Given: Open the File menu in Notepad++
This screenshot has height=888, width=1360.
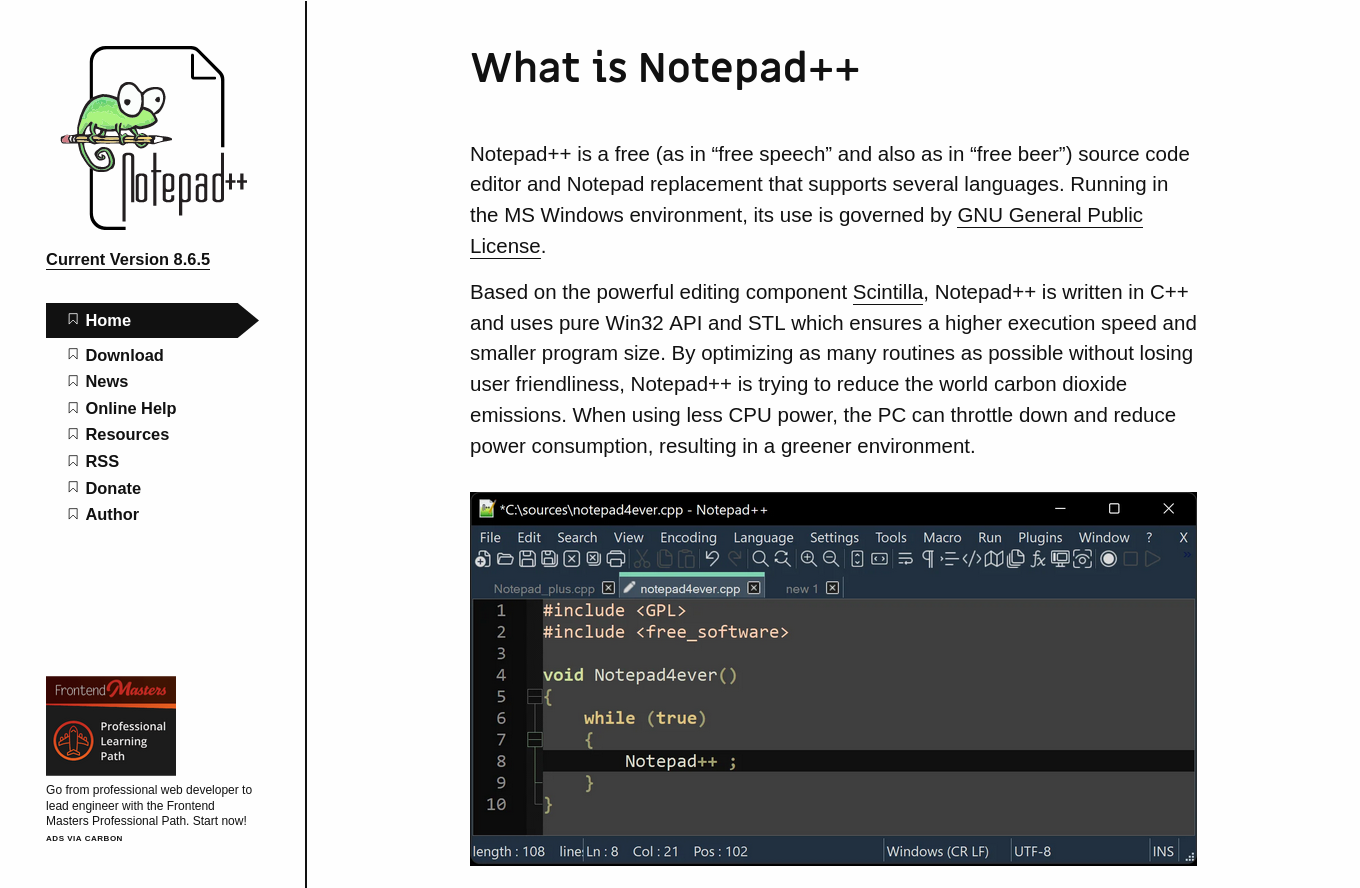Looking at the screenshot, I should coord(490,537).
